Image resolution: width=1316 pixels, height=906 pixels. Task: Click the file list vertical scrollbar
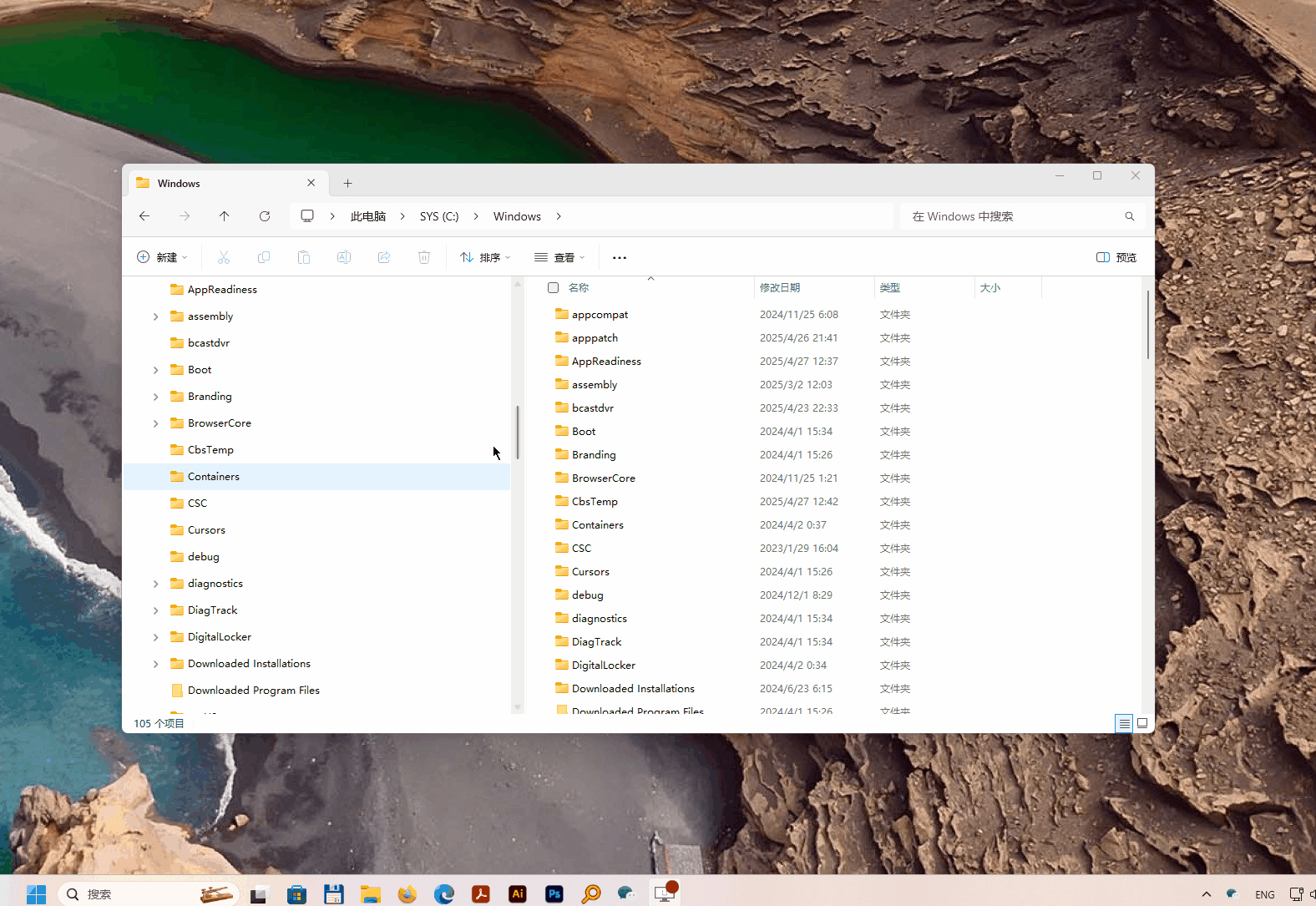click(x=1147, y=325)
